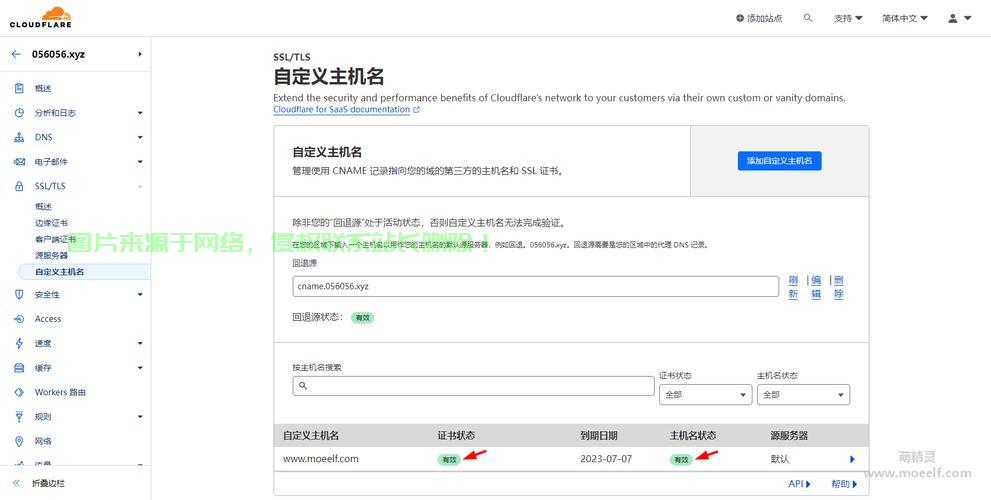Click the 到期日期 column header
Viewport: 991px width, 500px height.
coord(599,436)
